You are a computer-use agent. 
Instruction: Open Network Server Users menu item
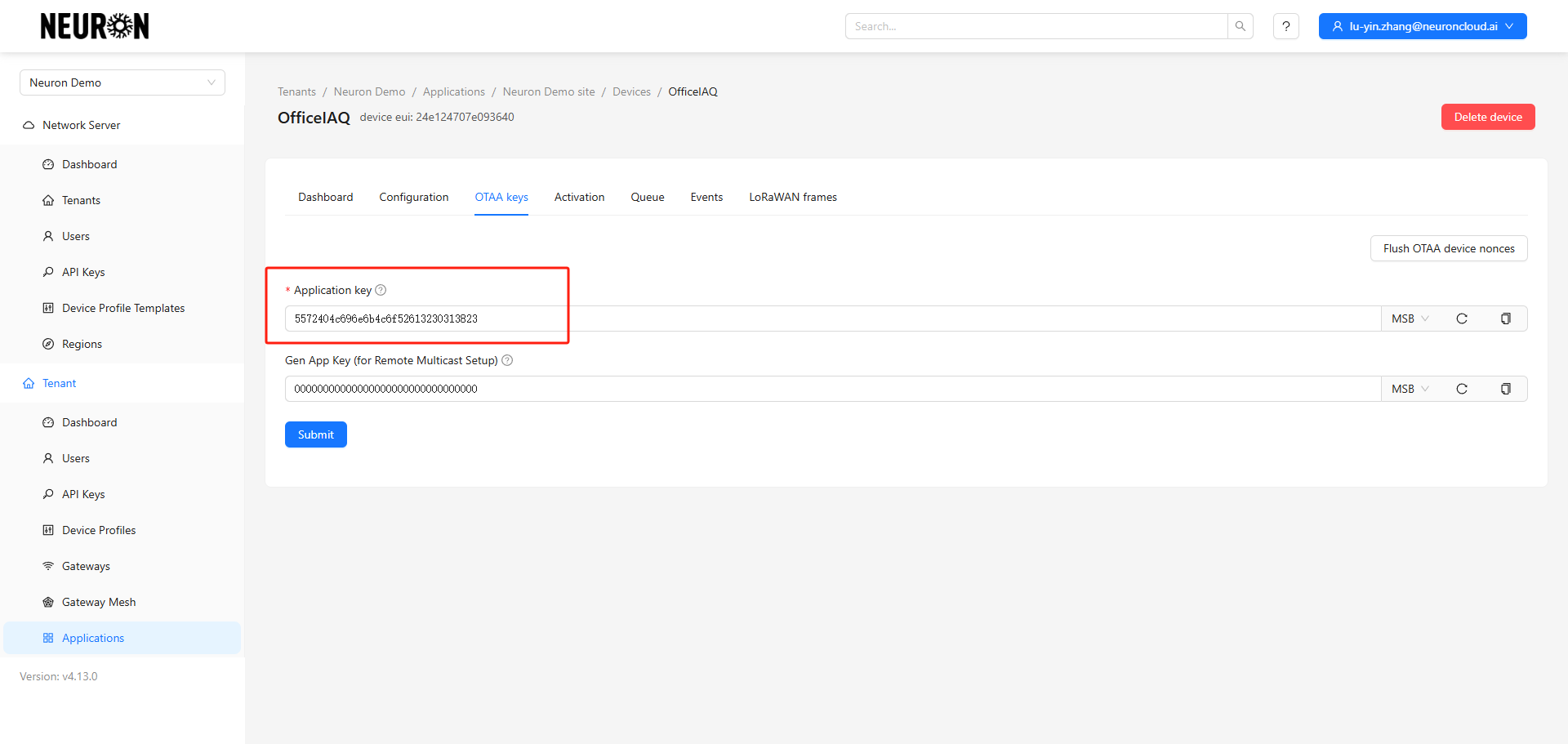tap(122, 236)
